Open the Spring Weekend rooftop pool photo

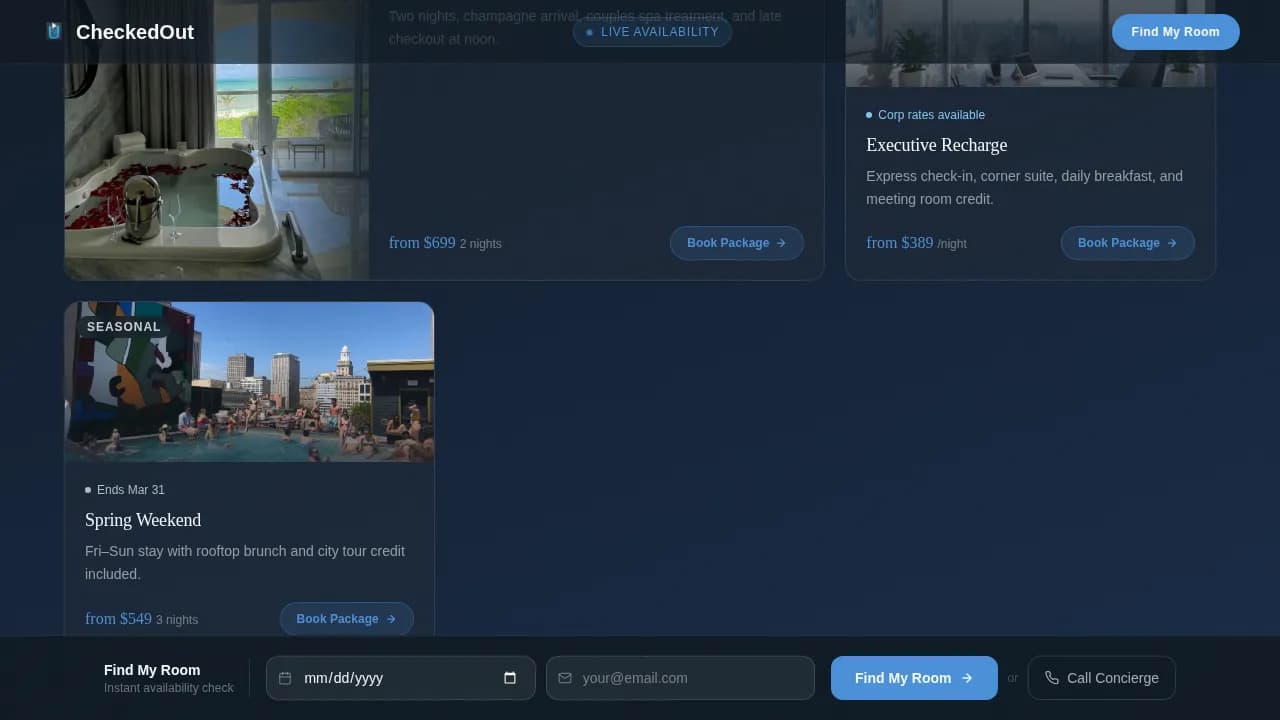pos(250,382)
